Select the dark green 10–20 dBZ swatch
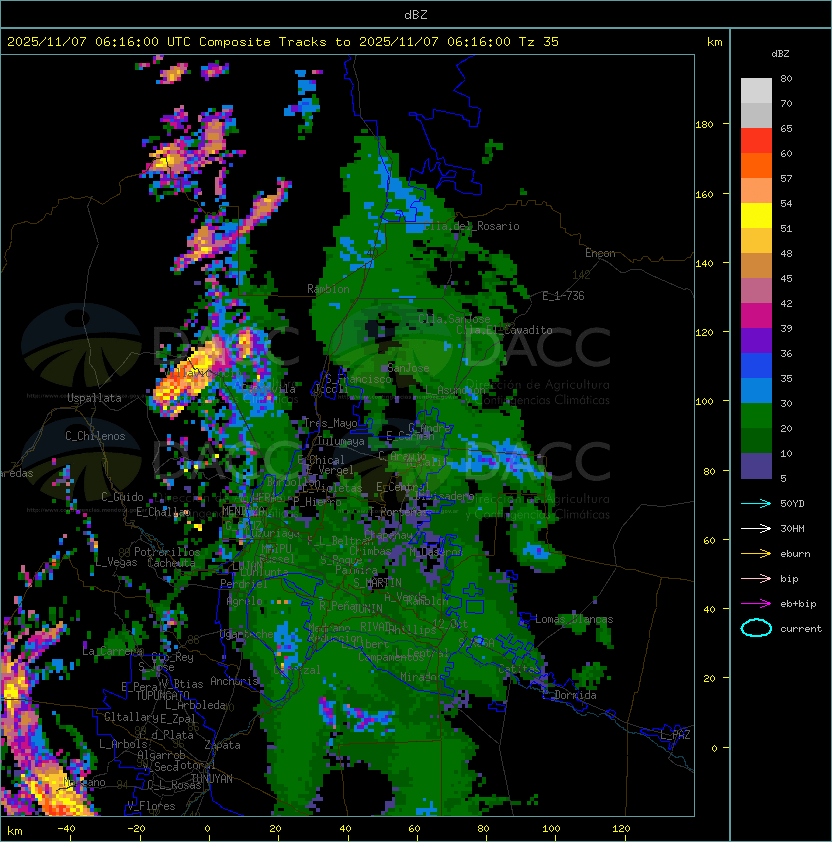 coord(756,440)
